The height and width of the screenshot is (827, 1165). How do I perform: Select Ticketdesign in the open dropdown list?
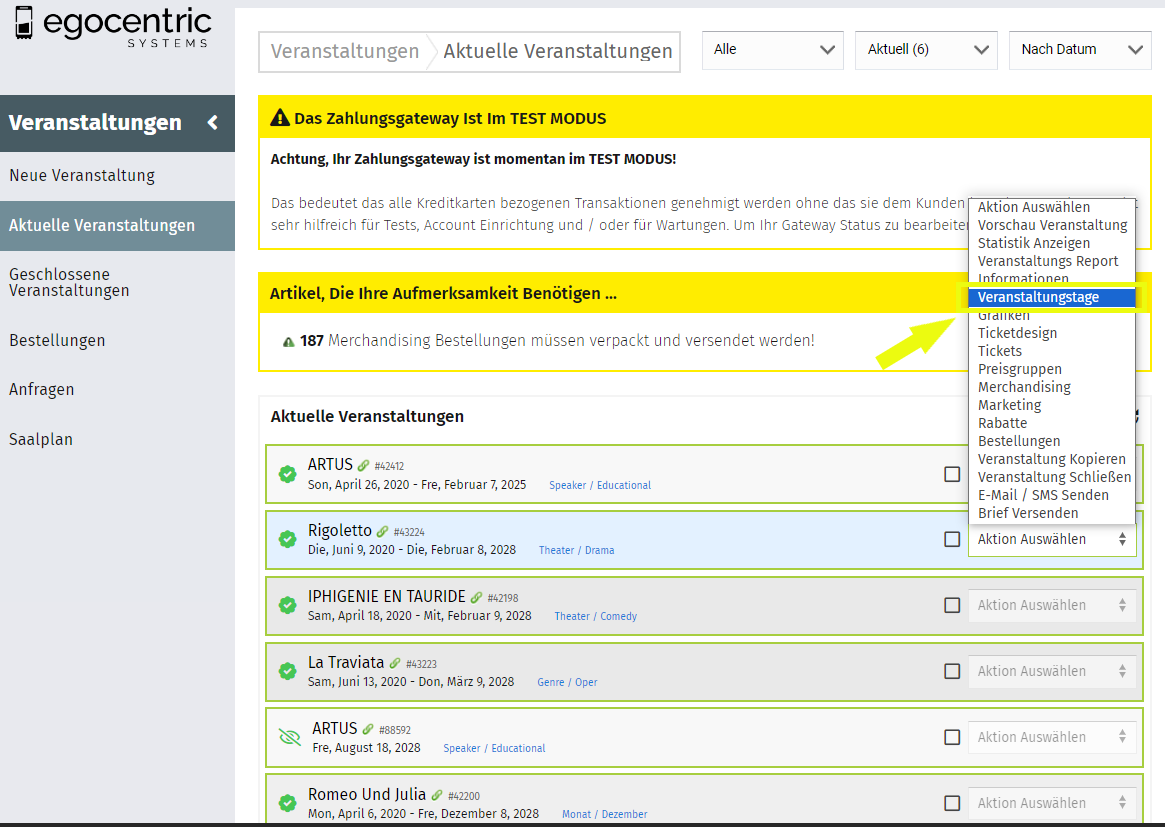(1017, 333)
